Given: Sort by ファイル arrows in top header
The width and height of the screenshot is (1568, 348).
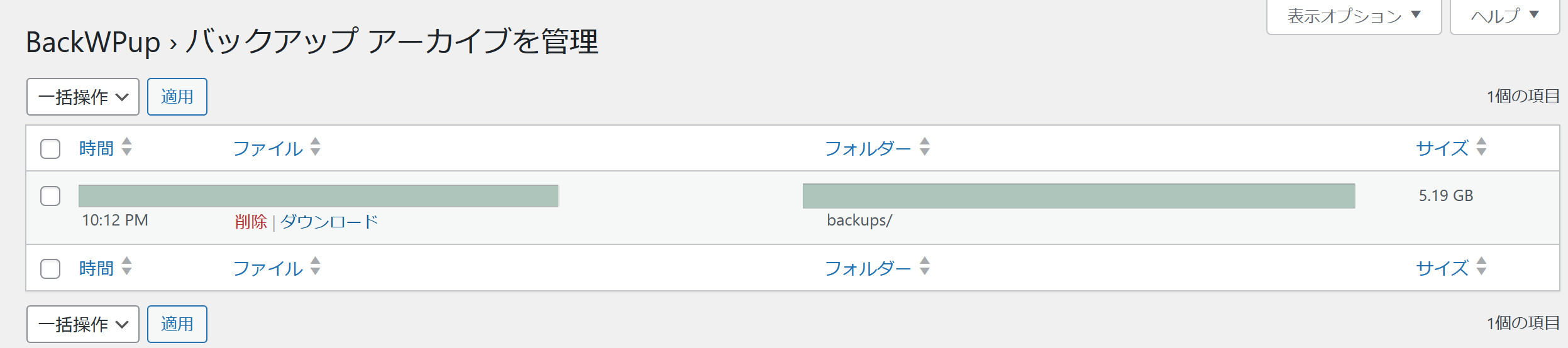Looking at the screenshot, I should click(x=315, y=146).
